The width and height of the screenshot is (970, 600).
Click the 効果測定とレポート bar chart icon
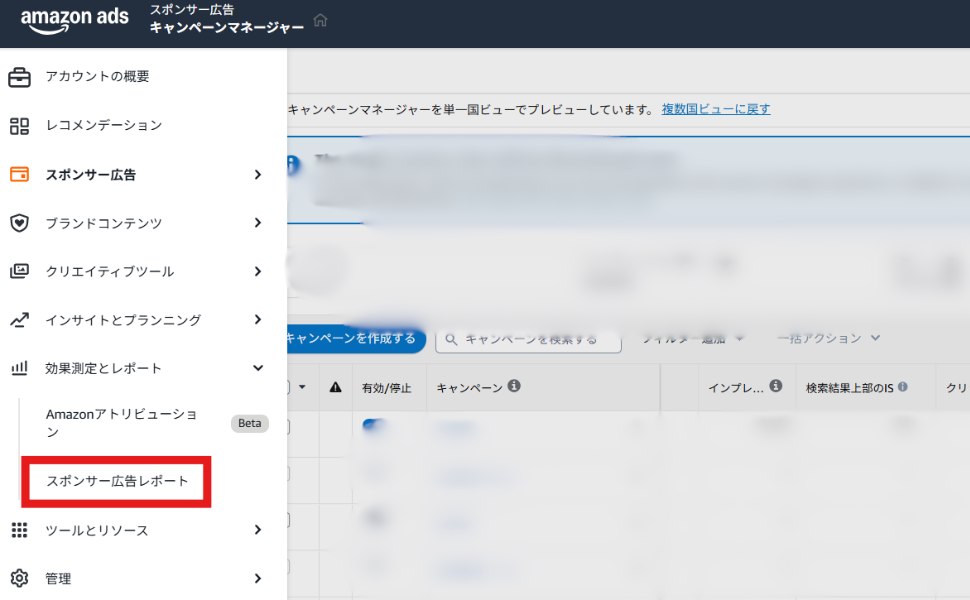tap(19, 368)
